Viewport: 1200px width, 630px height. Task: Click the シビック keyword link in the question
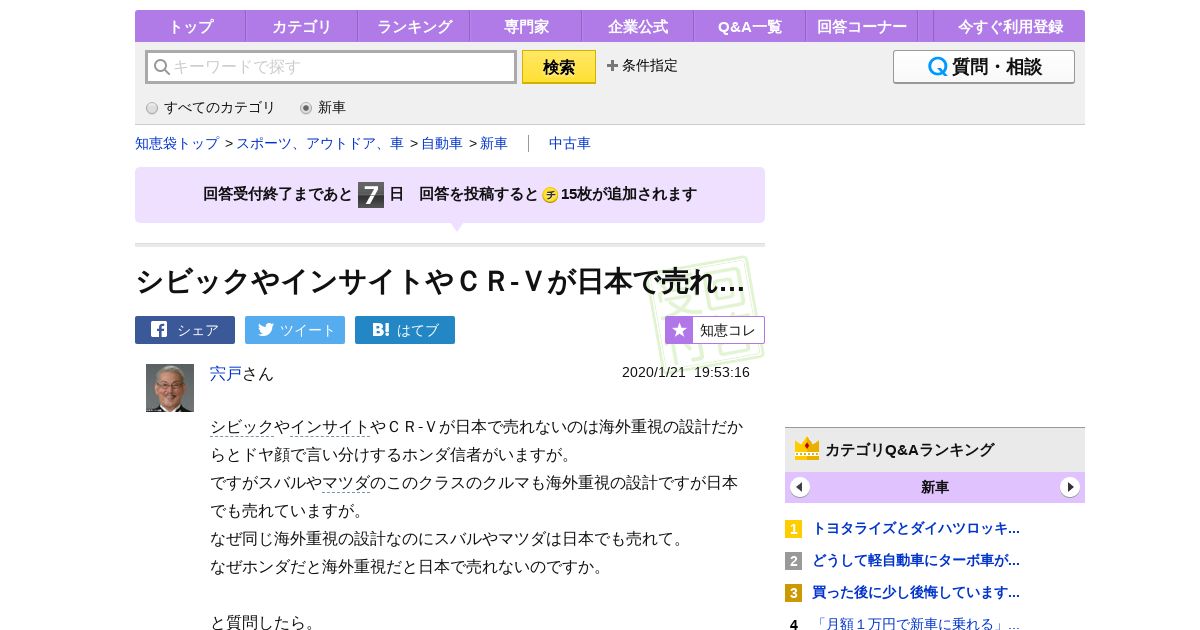(242, 427)
